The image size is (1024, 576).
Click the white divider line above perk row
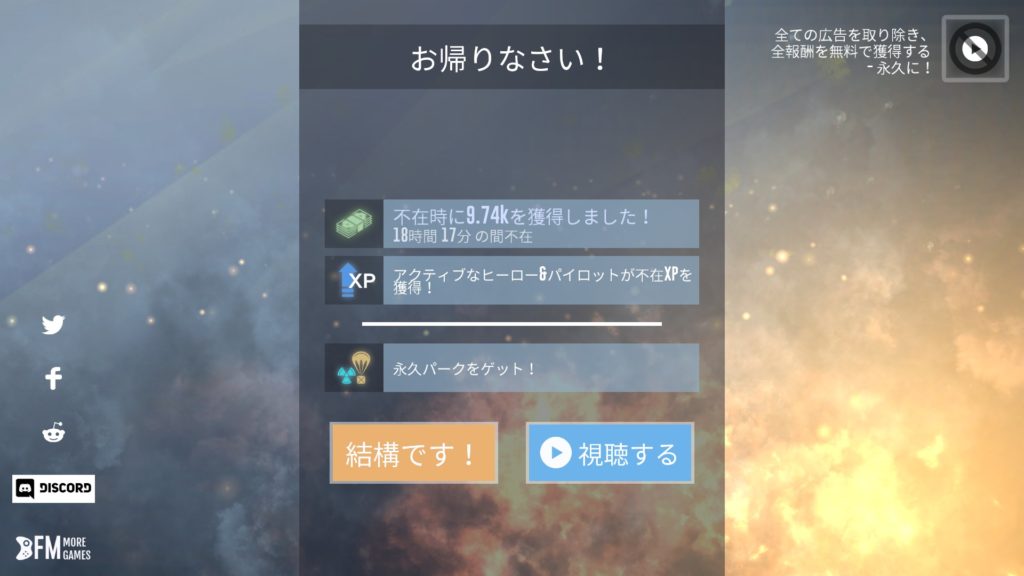512,323
